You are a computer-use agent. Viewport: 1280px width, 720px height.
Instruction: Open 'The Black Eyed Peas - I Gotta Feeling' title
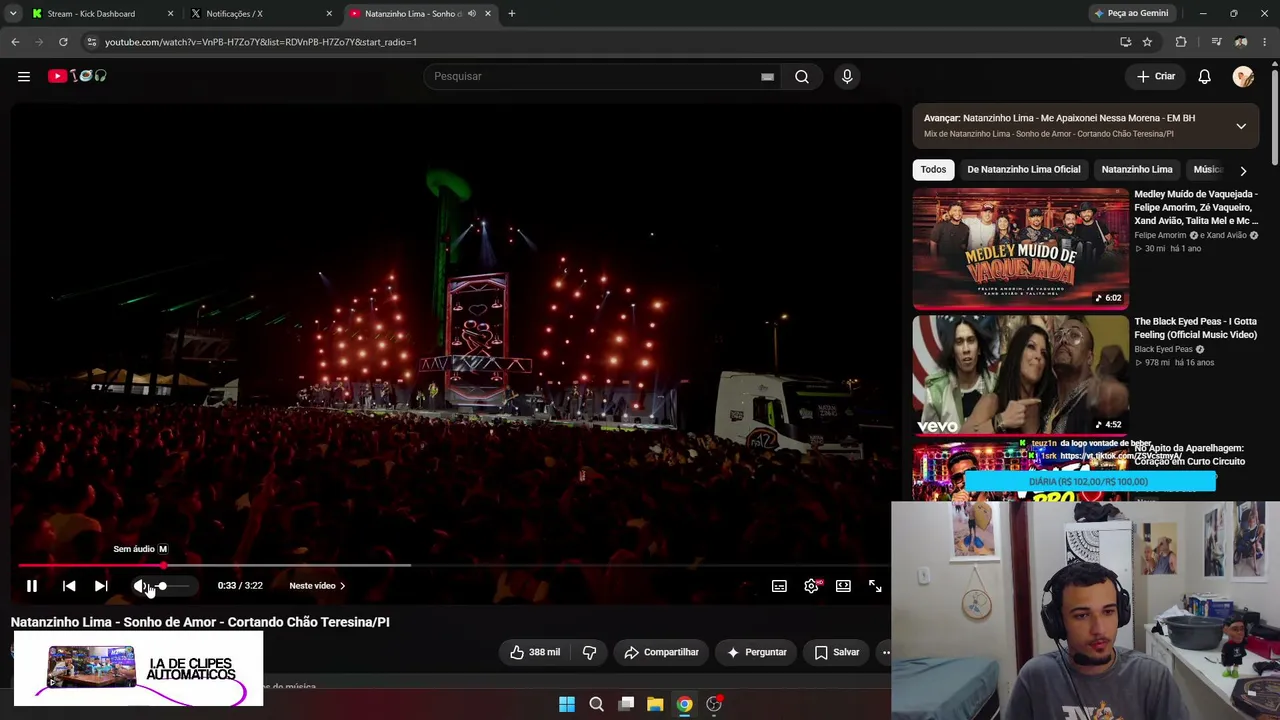1195,328
